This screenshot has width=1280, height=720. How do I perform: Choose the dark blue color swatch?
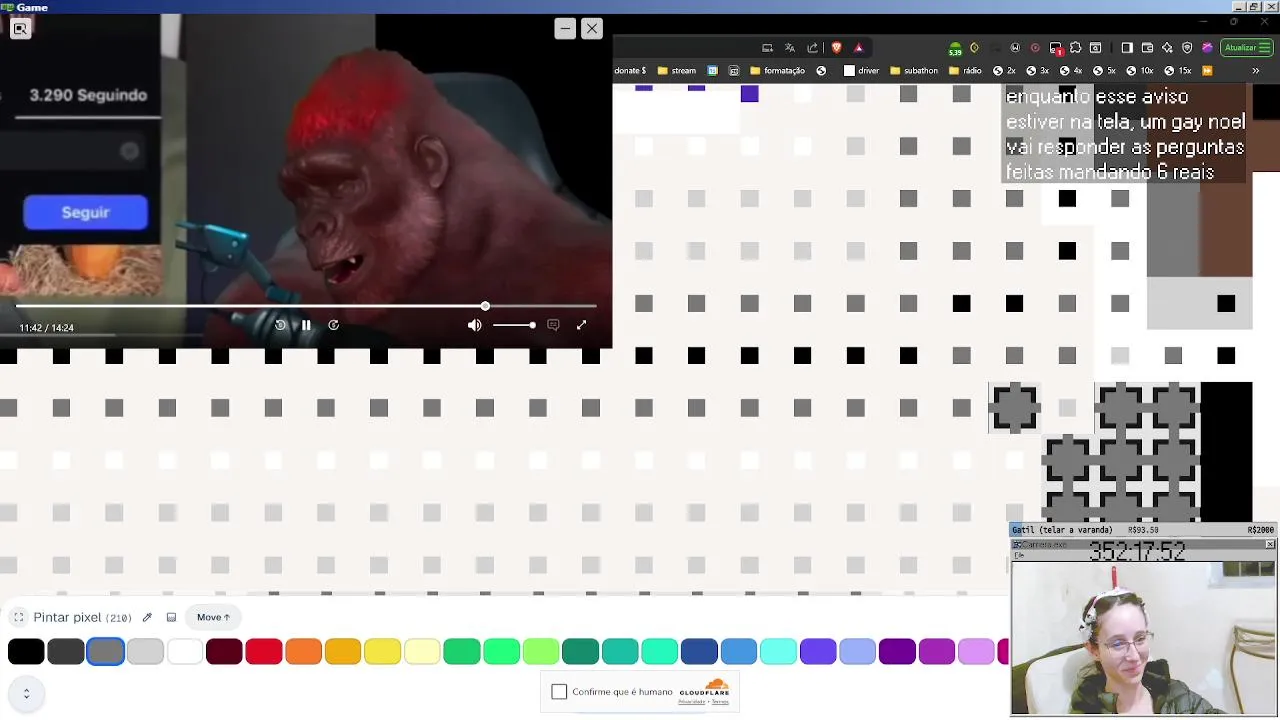tap(699, 652)
